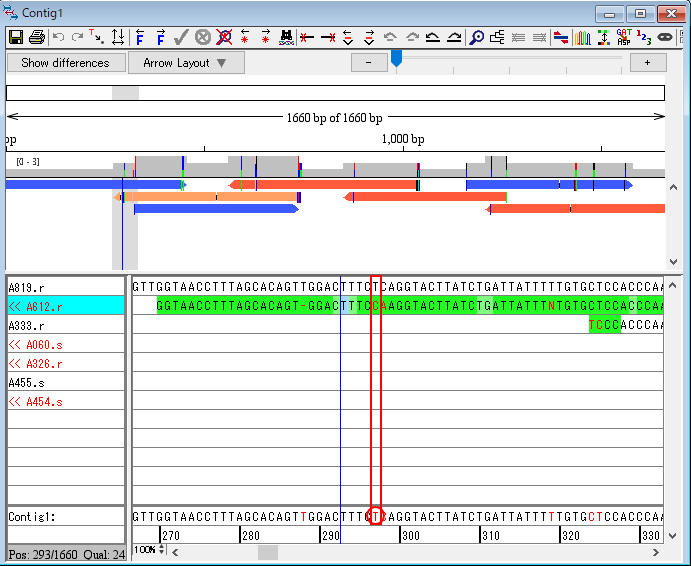Show chromatogram traces icon
691x566 pixels.
click(x=582, y=38)
